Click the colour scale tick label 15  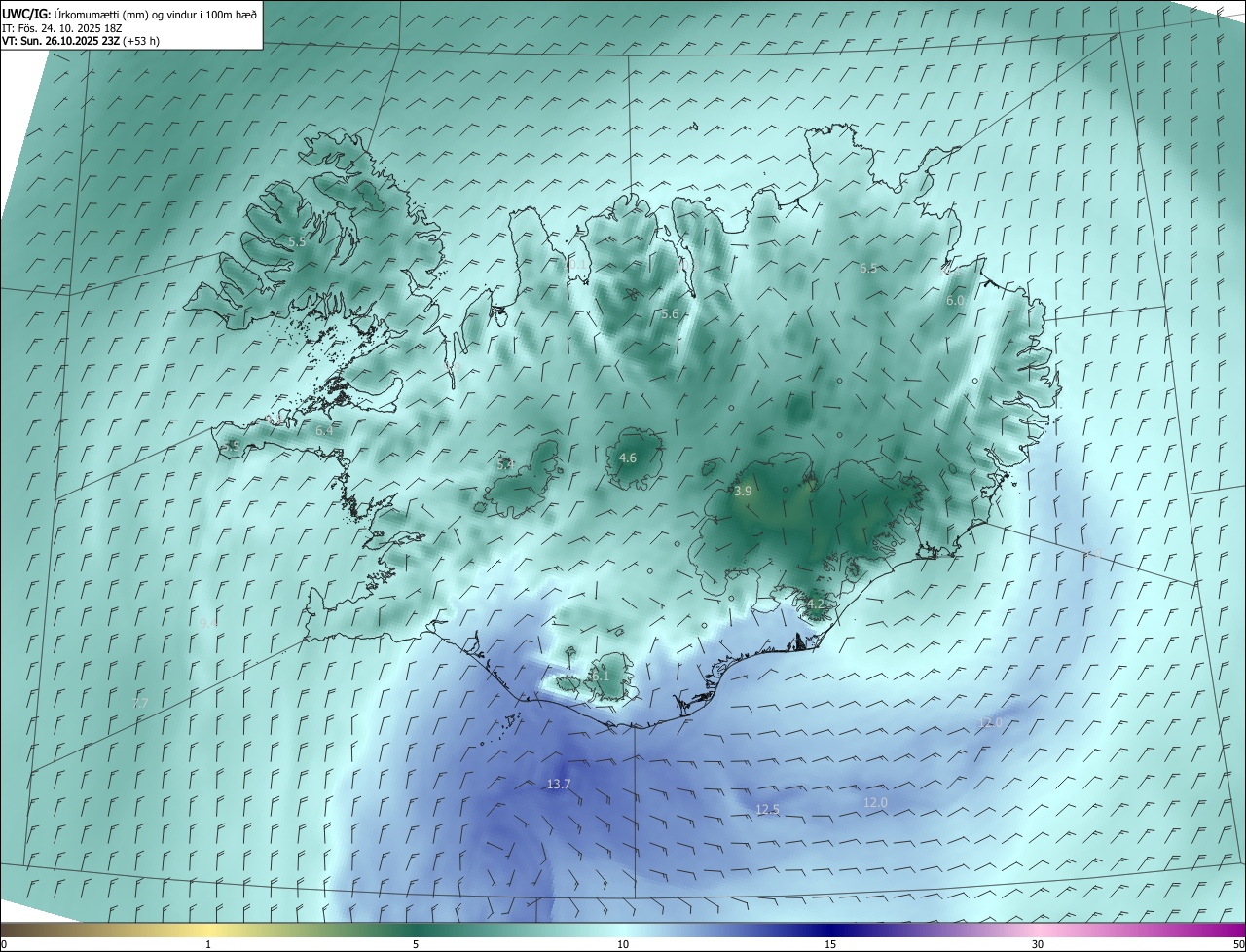pos(830,945)
